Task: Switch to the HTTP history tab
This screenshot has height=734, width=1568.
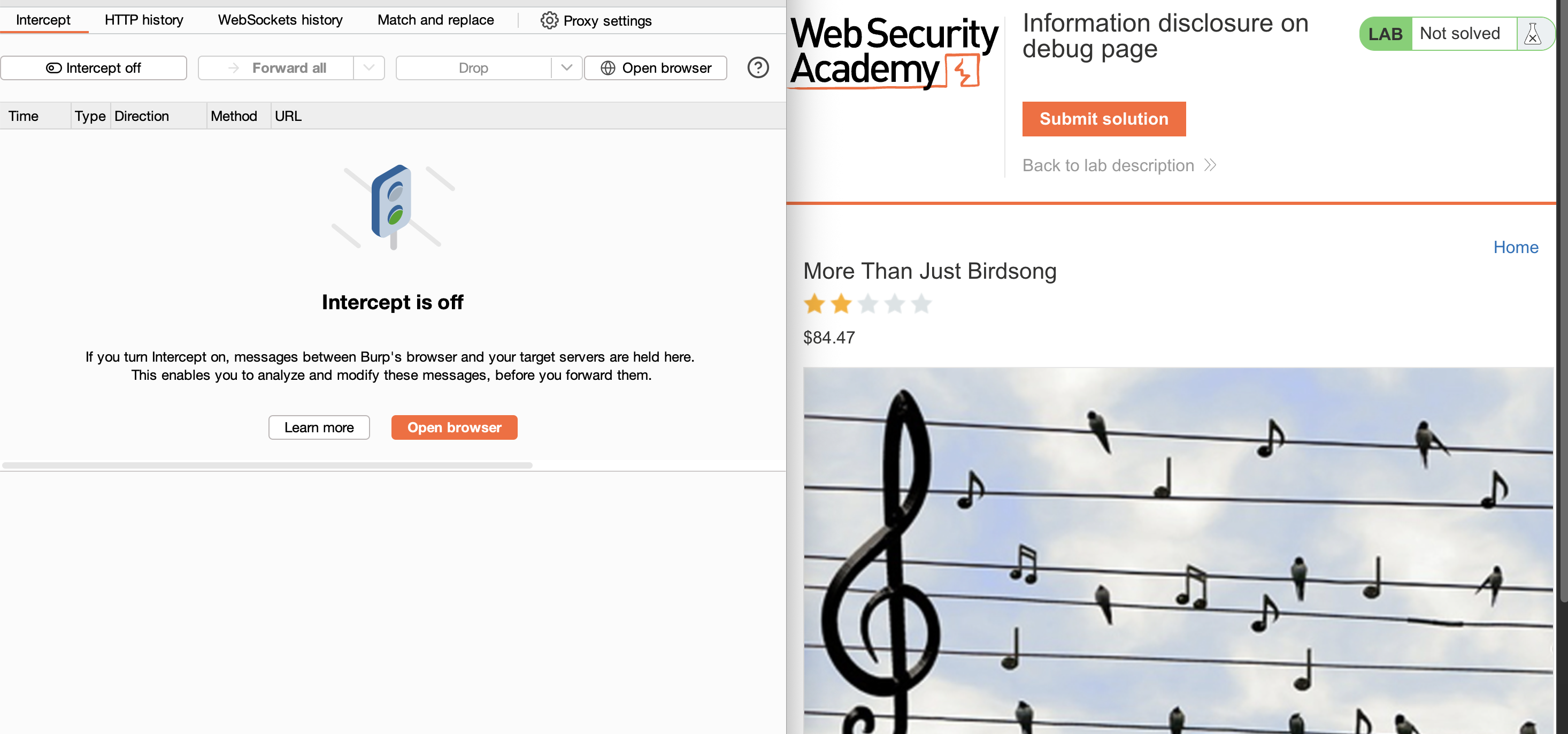Action: coord(144,20)
